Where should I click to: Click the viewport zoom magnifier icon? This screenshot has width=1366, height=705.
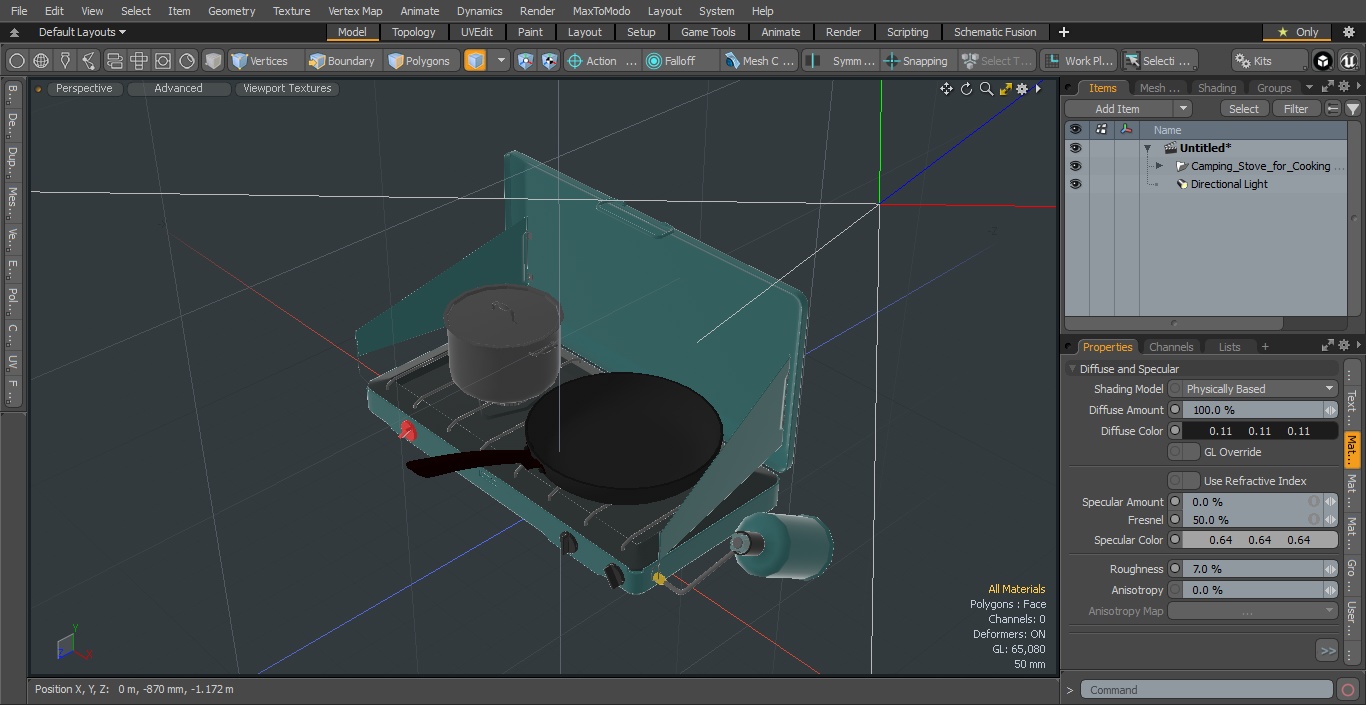point(986,89)
